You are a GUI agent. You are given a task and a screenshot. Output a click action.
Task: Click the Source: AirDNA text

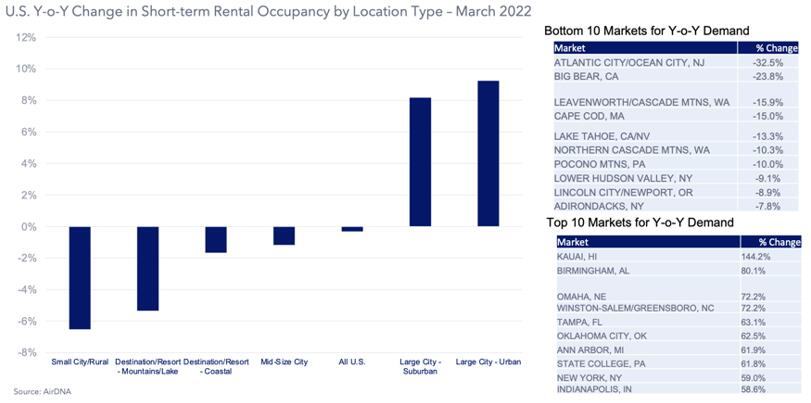coord(33,392)
